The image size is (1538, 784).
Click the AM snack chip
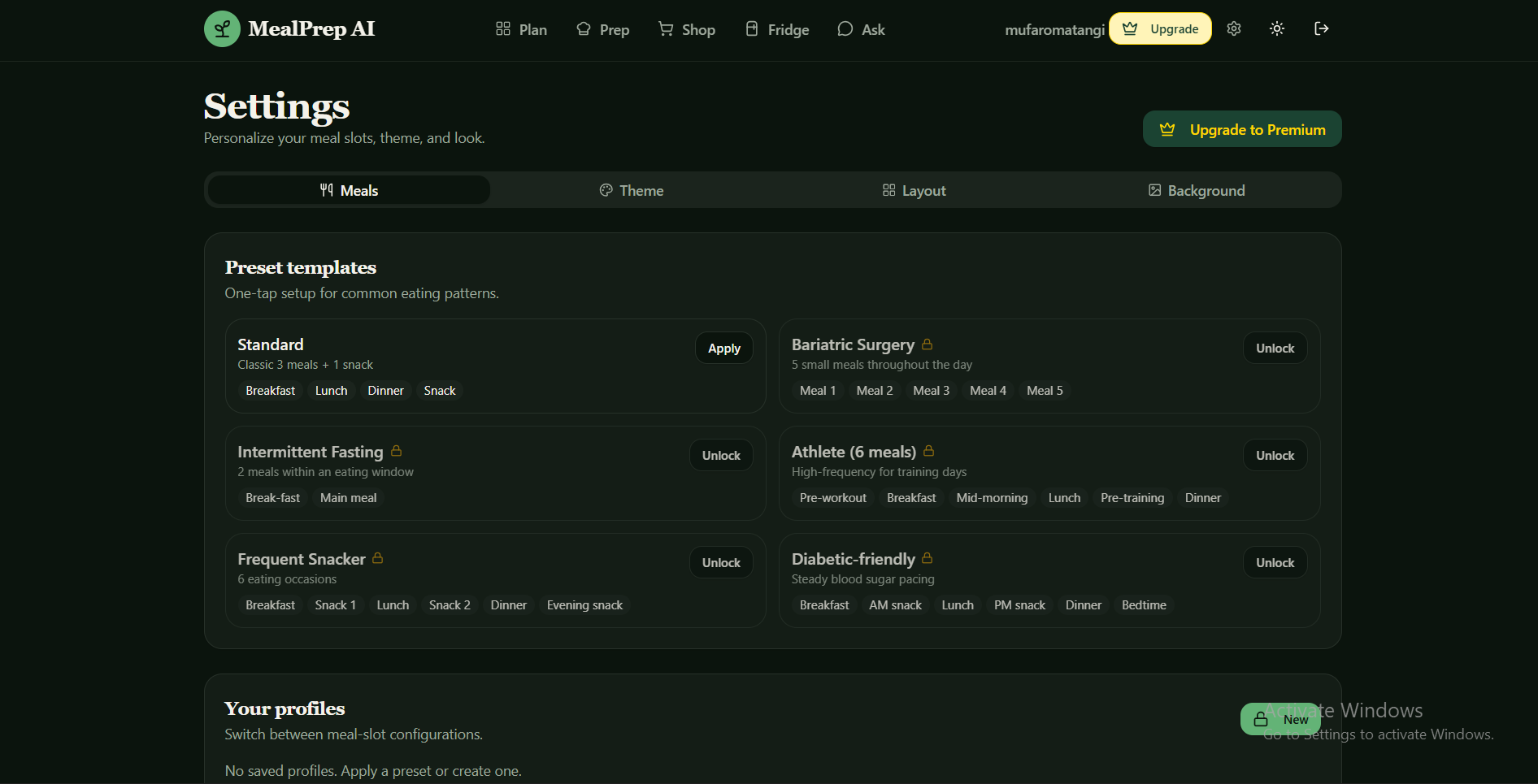895,605
